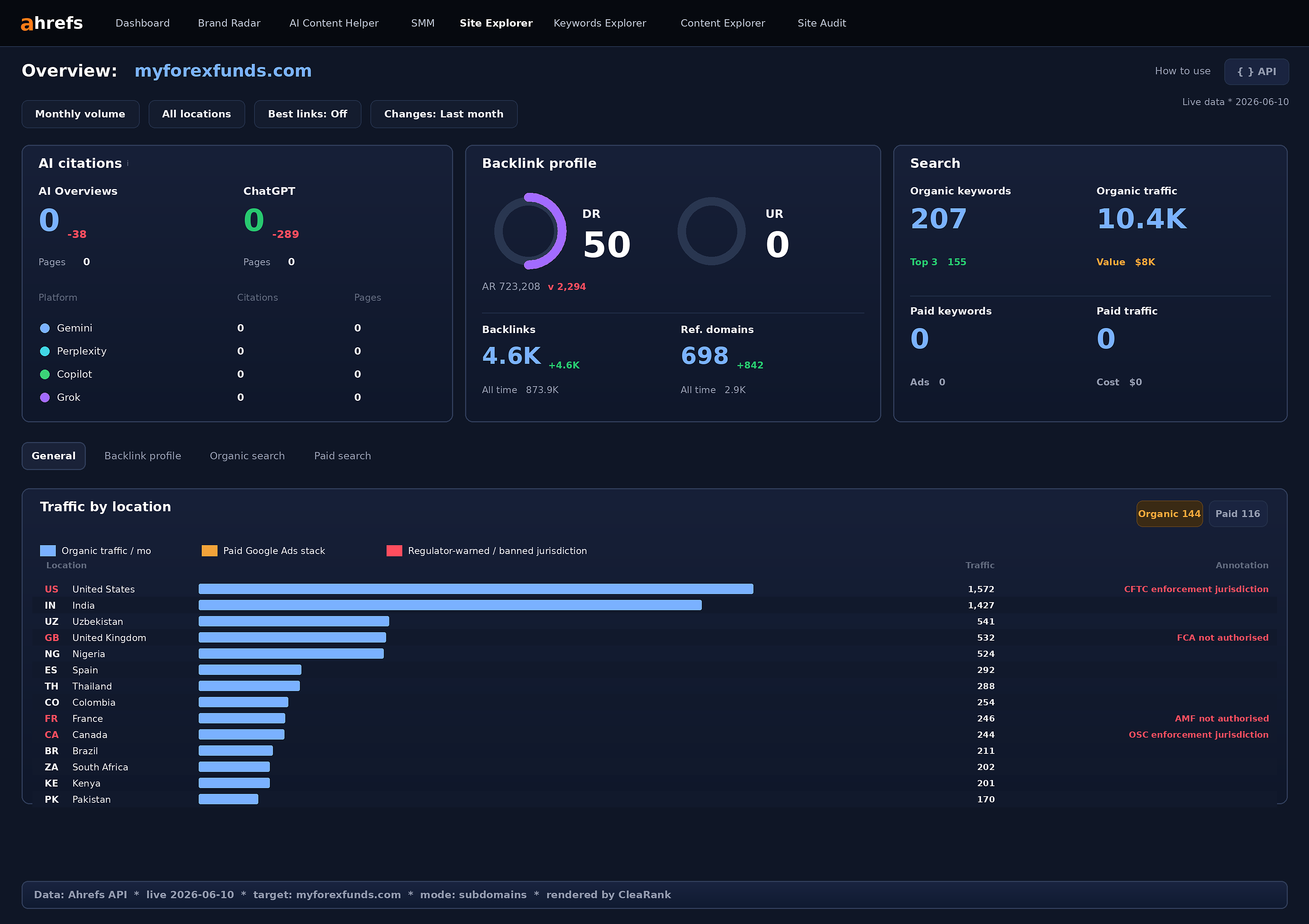Open the How to use link
The width and height of the screenshot is (1309, 924).
click(x=1182, y=71)
